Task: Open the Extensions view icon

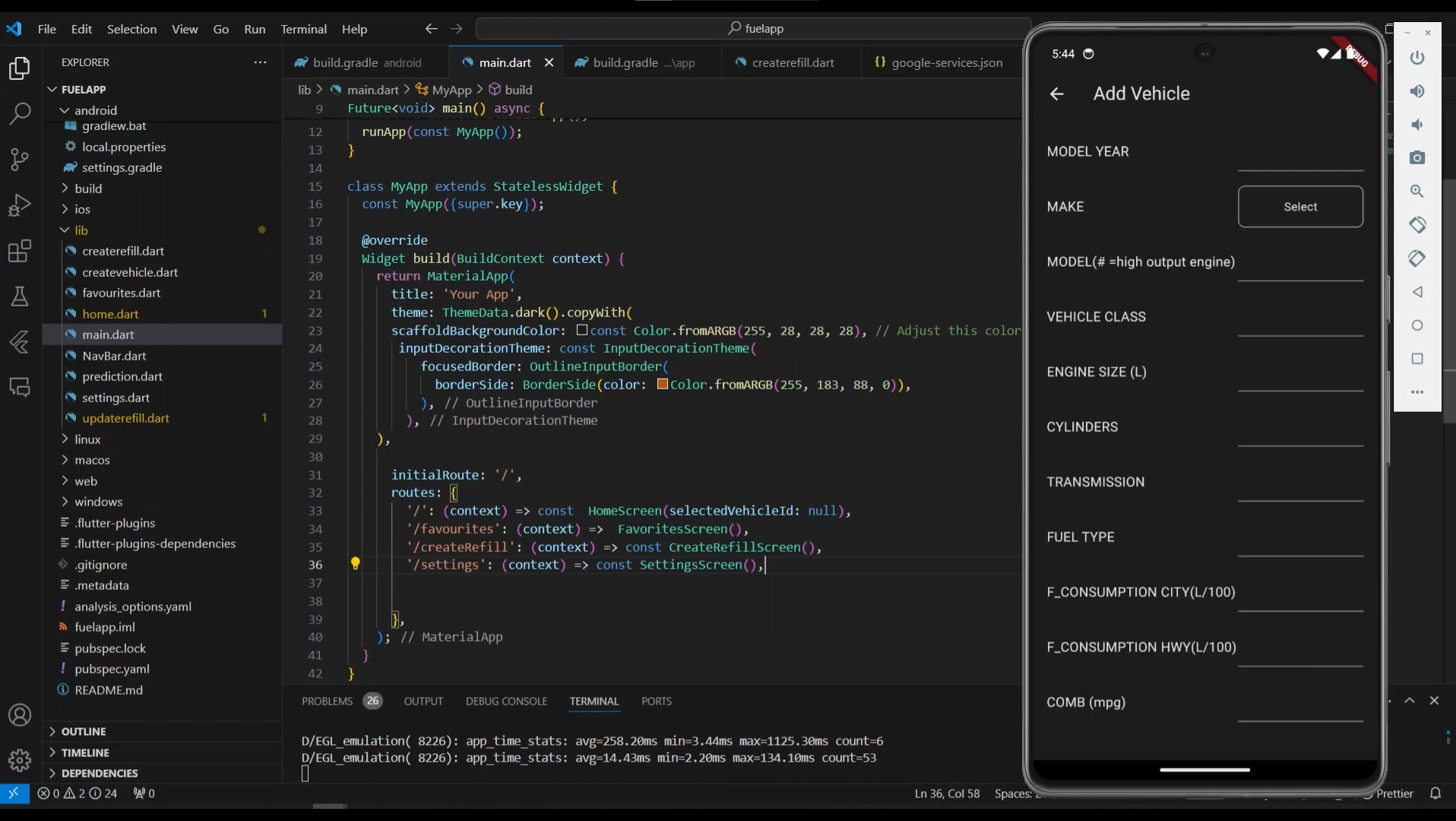Action: click(x=19, y=251)
